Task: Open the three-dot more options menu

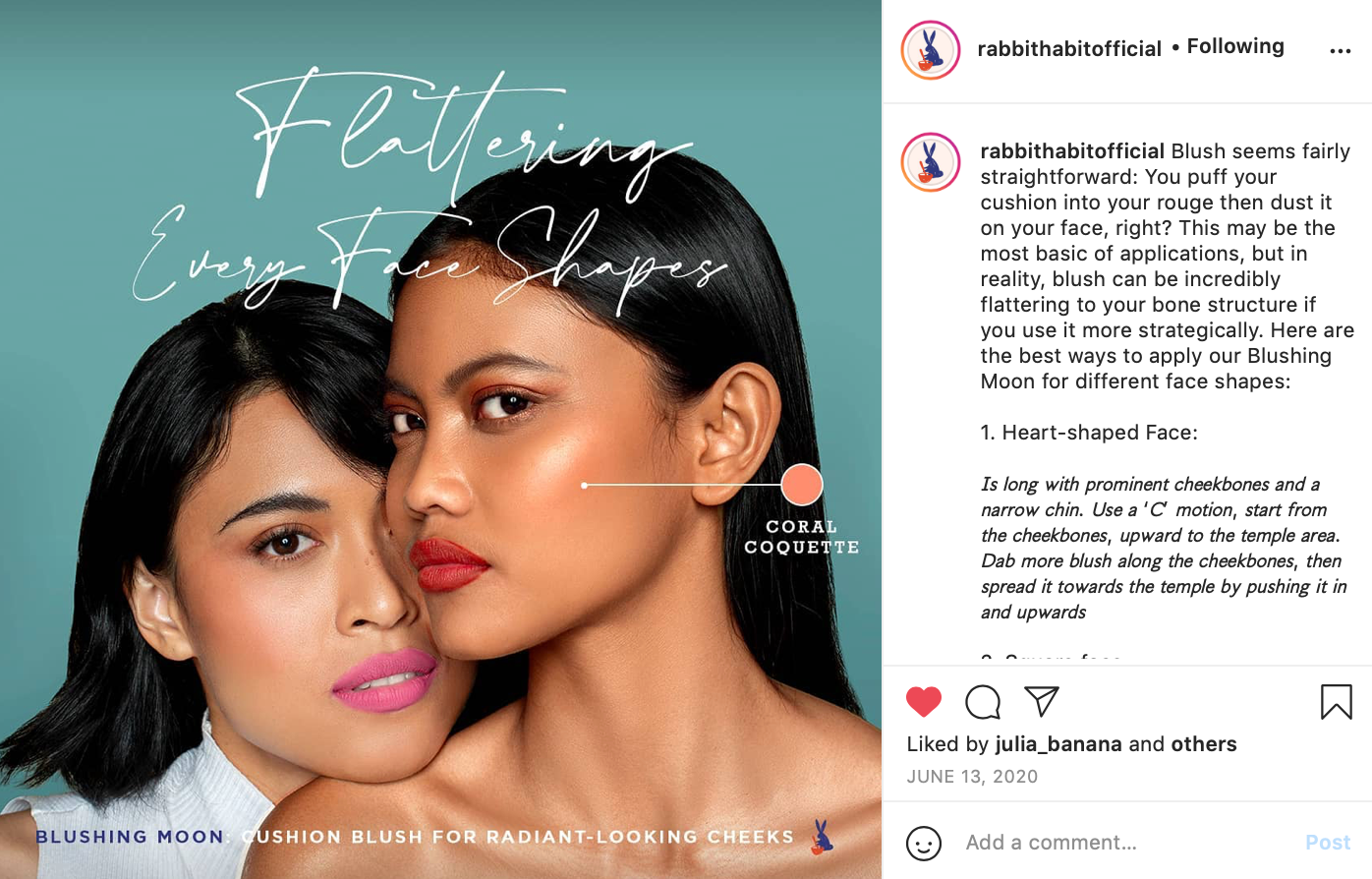Action: (1341, 51)
